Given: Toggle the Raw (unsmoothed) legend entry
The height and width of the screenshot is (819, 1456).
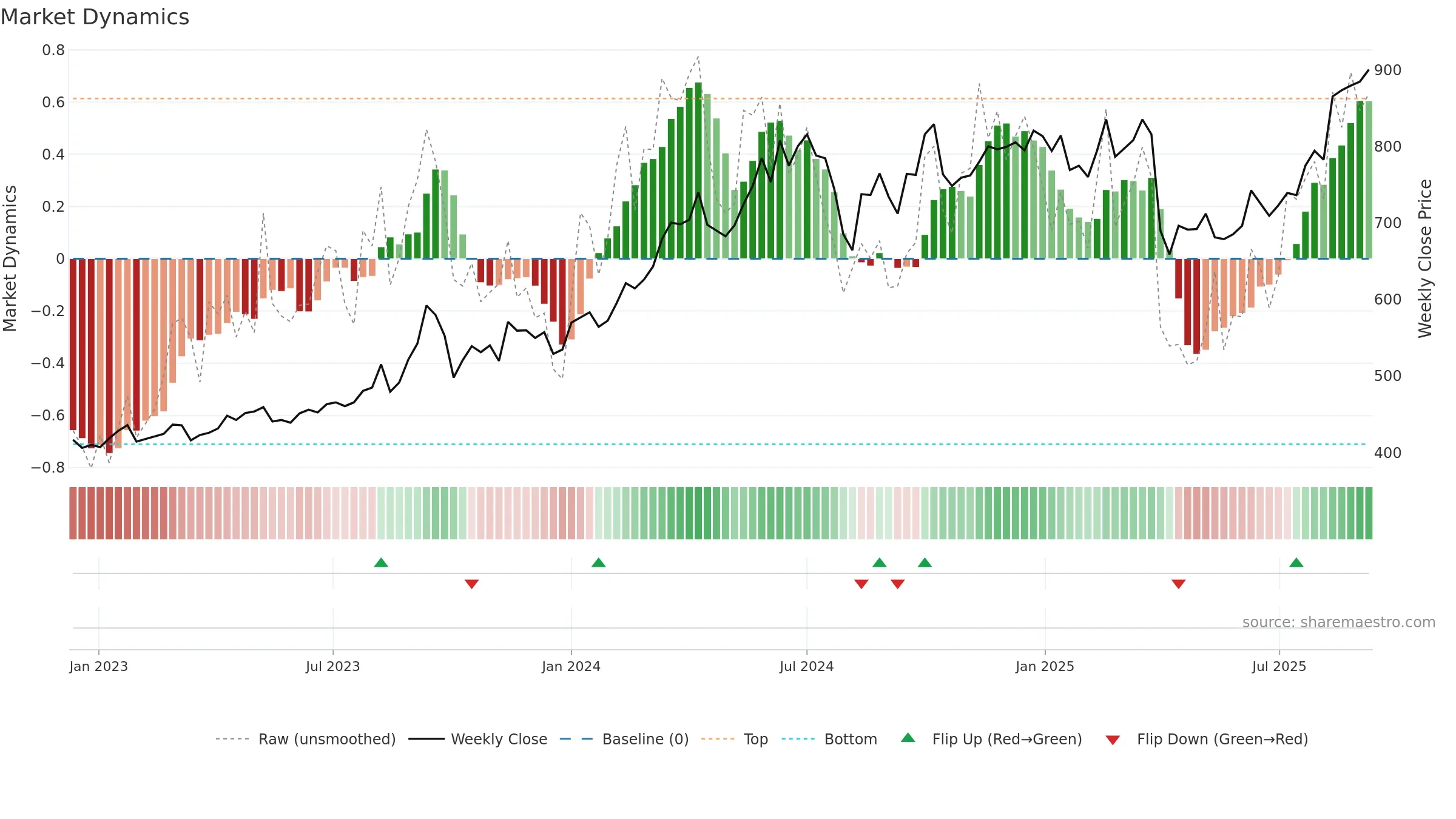Looking at the screenshot, I should [306, 739].
